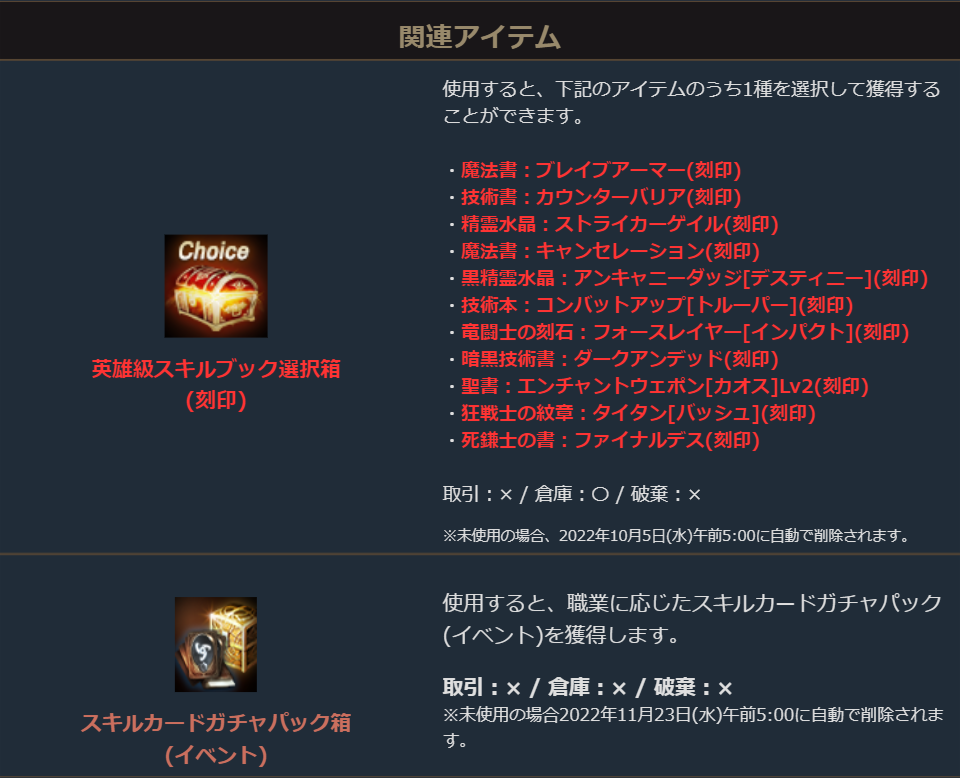
Task: Select 黒精霊水晶:アンキャニーダッジ[デスティニー] entry
Action: pos(694,278)
